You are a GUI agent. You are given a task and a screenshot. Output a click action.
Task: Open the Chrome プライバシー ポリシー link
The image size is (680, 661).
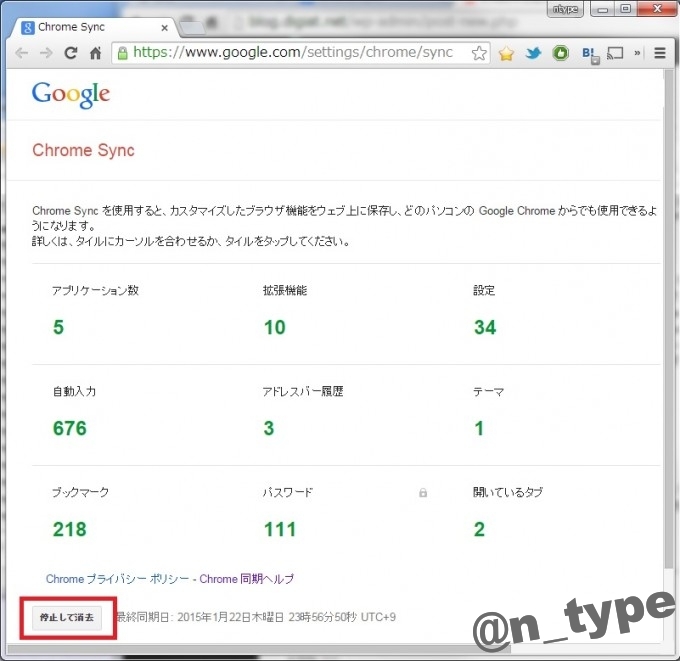(118, 579)
